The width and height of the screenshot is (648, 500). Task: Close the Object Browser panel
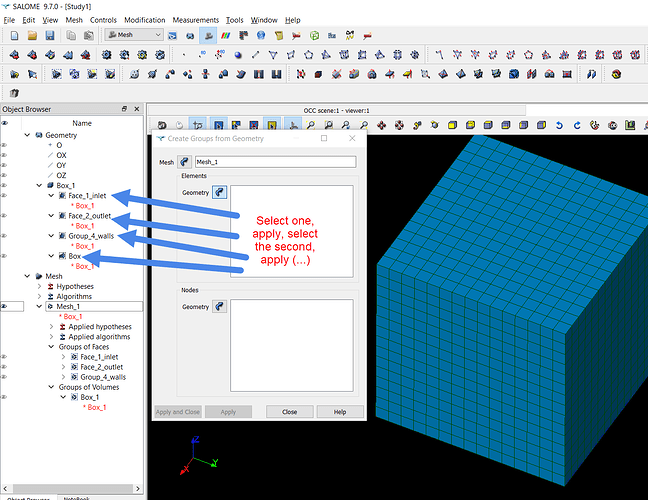point(137,109)
